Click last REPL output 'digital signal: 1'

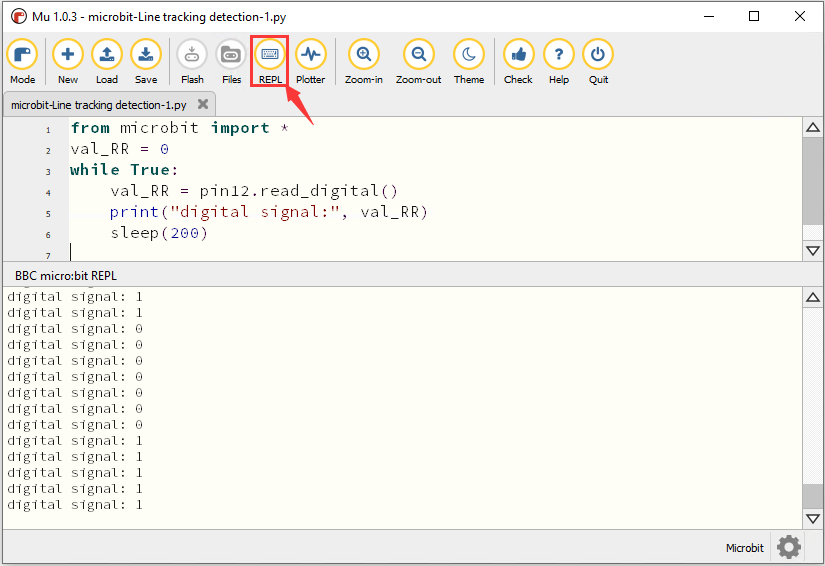pyautogui.click(x=75, y=505)
